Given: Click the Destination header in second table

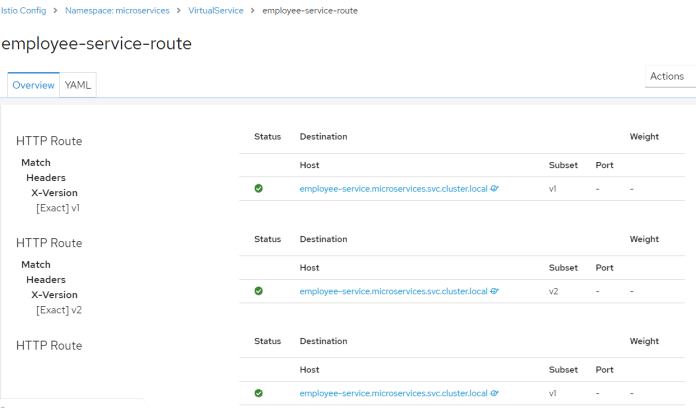Looking at the screenshot, I should click(x=324, y=239).
